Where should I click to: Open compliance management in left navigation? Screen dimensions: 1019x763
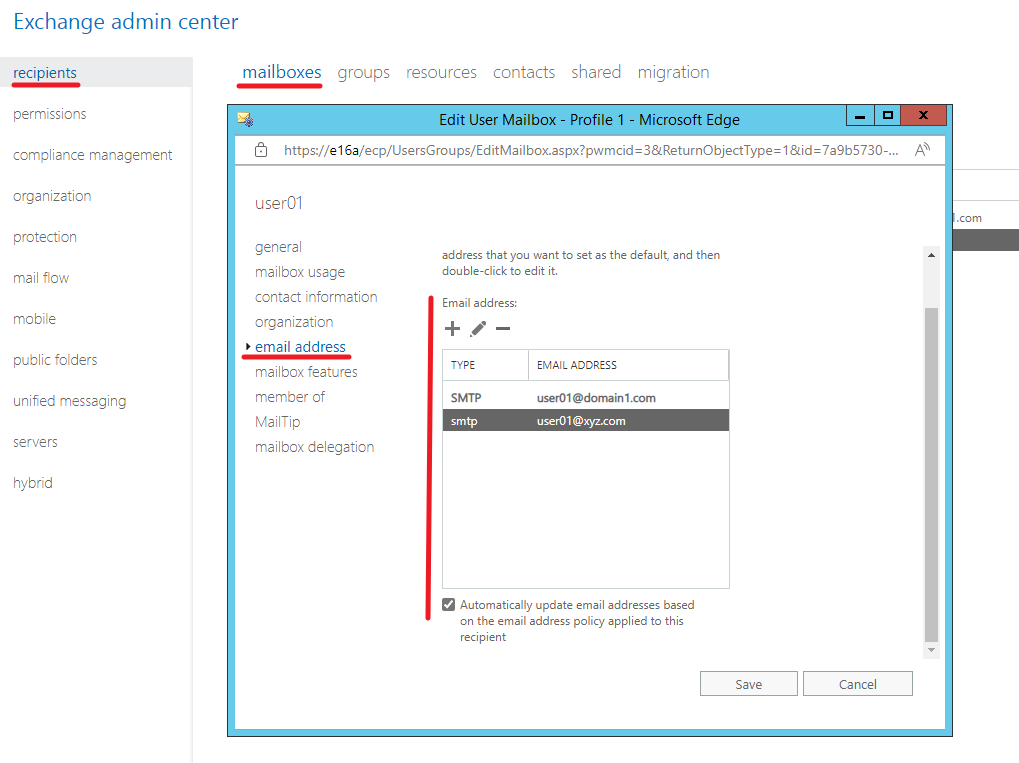tap(92, 155)
